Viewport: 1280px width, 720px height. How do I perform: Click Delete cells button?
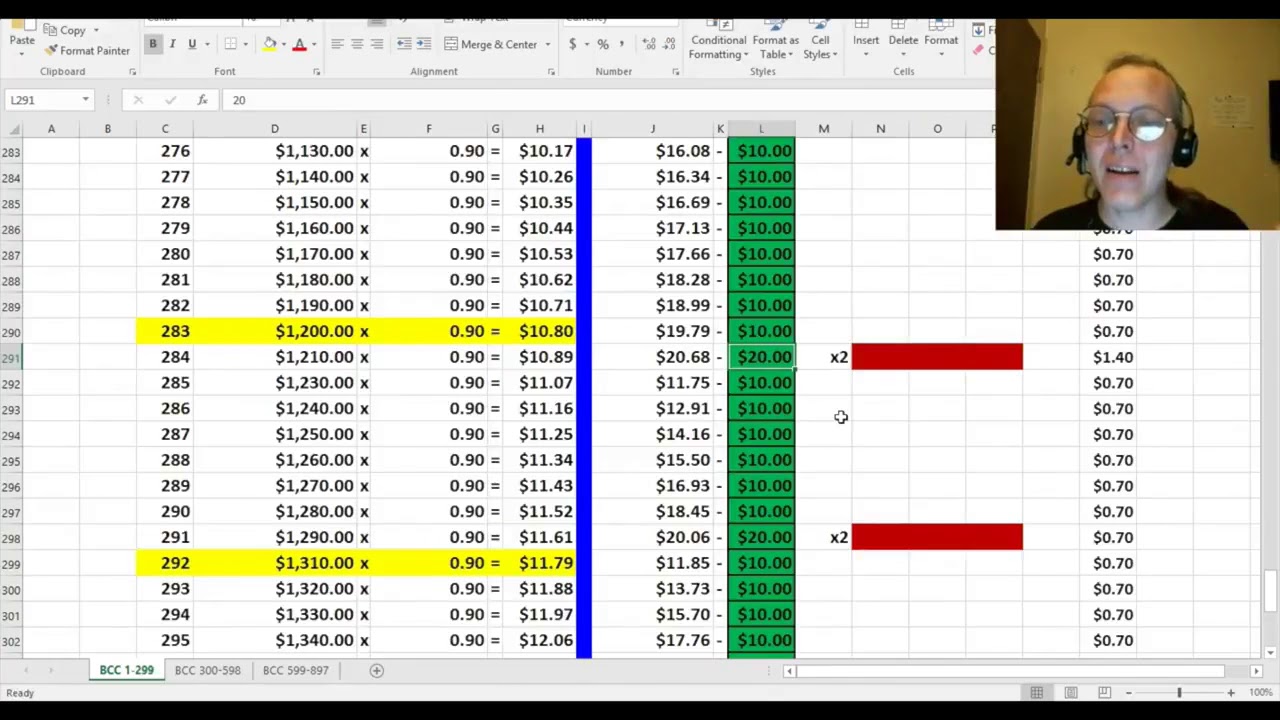point(903,35)
